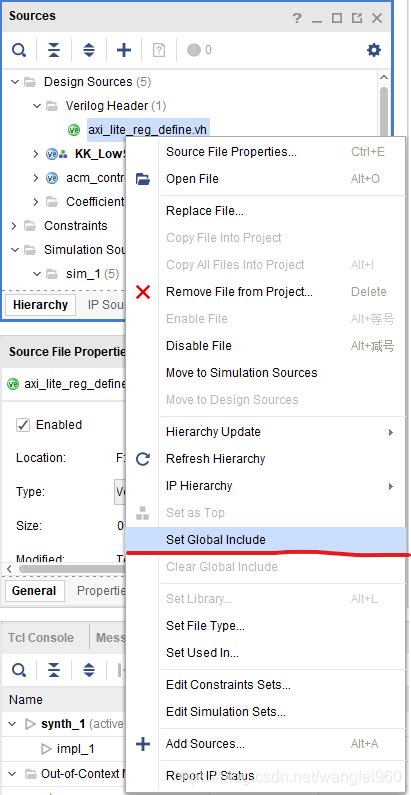The height and width of the screenshot is (795, 411).
Task: Collapse the Design Sources tree node
Action: [15, 82]
